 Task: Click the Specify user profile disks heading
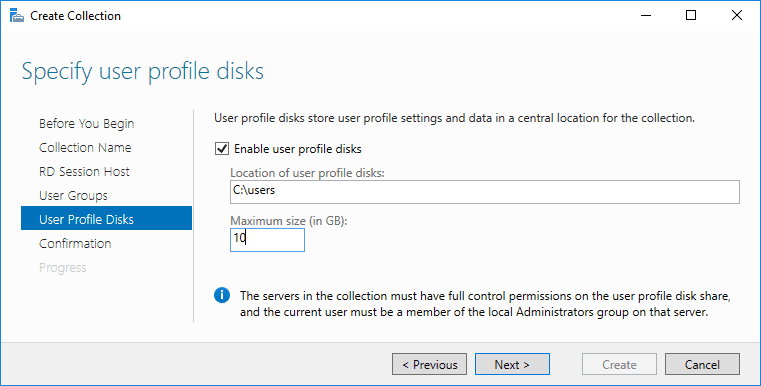point(143,71)
